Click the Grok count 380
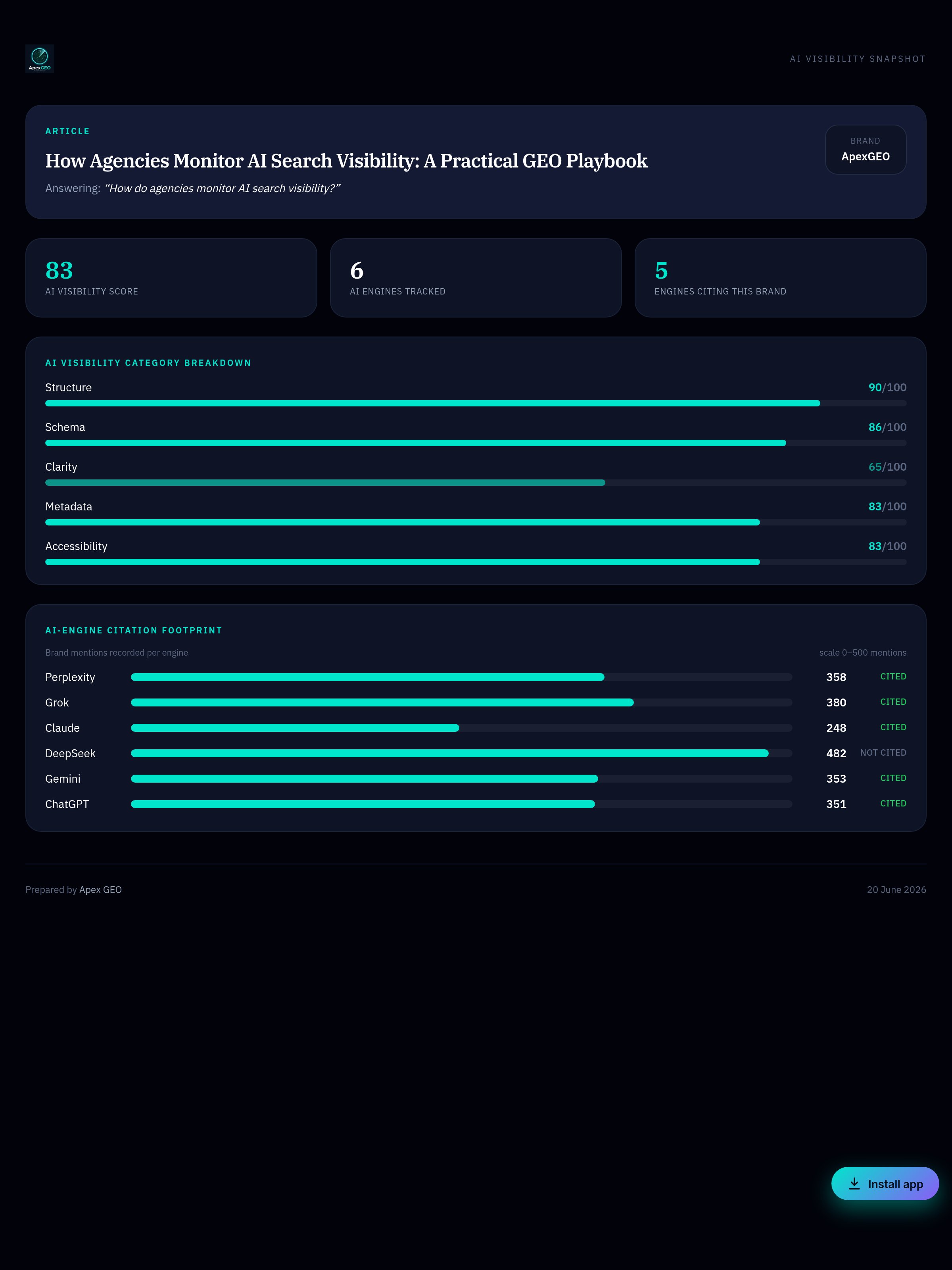Viewport: 952px width, 1270px height. tap(836, 703)
